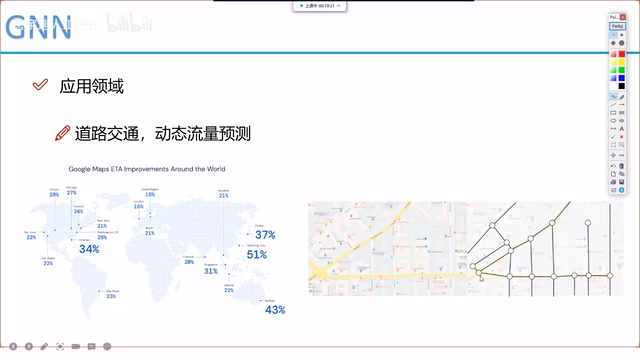This screenshot has width=640, height=360.
Task: Open the slideshow pen tools icon
Action: click(44, 347)
